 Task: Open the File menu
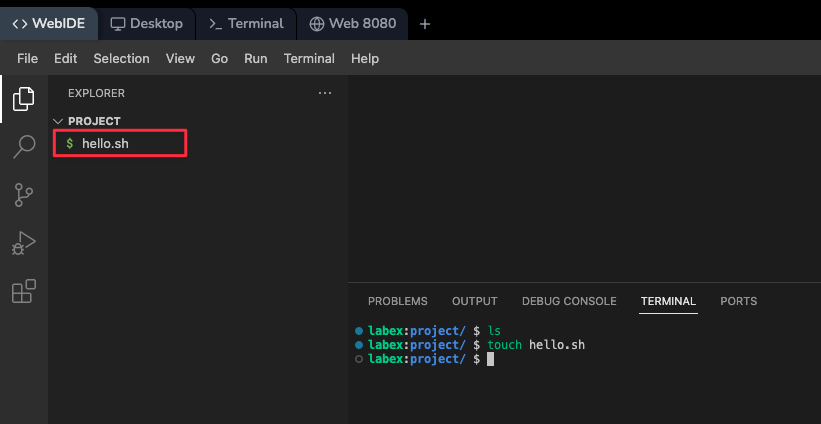(x=27, y=59)
